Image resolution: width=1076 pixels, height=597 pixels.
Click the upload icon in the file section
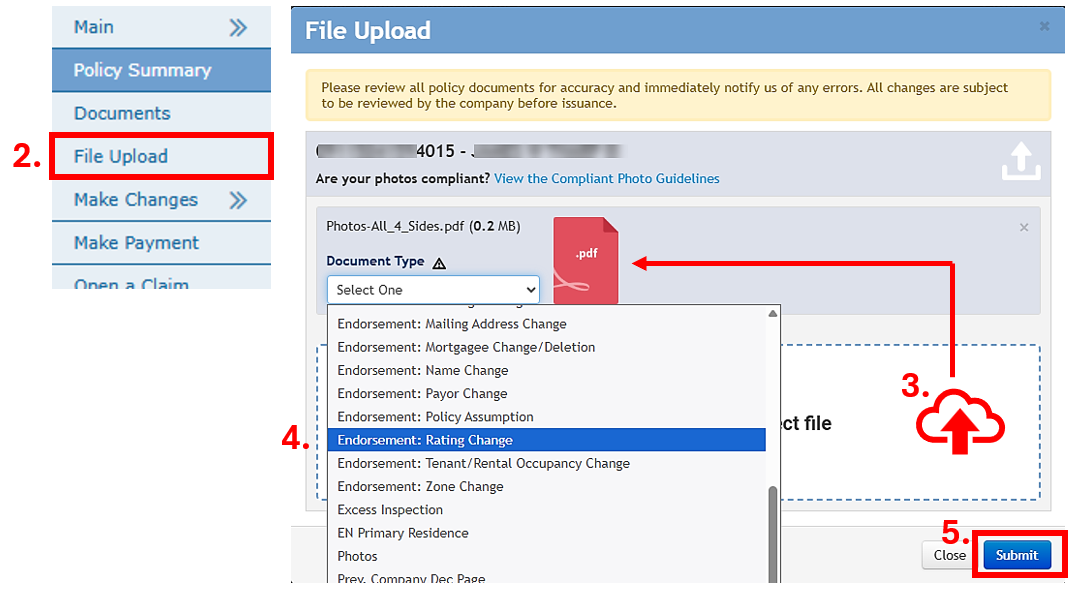tap(1021, 161)
